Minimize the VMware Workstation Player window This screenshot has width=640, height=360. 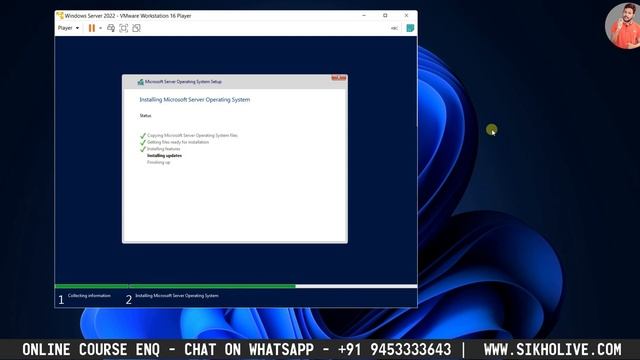(364, 16)
